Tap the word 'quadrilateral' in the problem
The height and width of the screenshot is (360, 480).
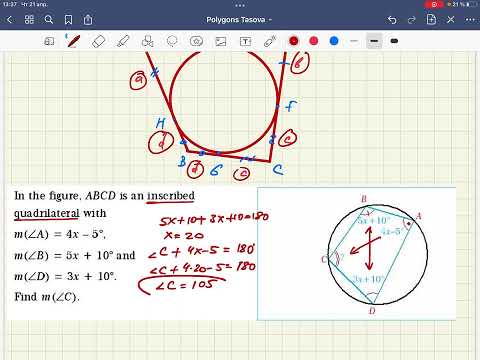pyautogui.click(x=46, y=213)
